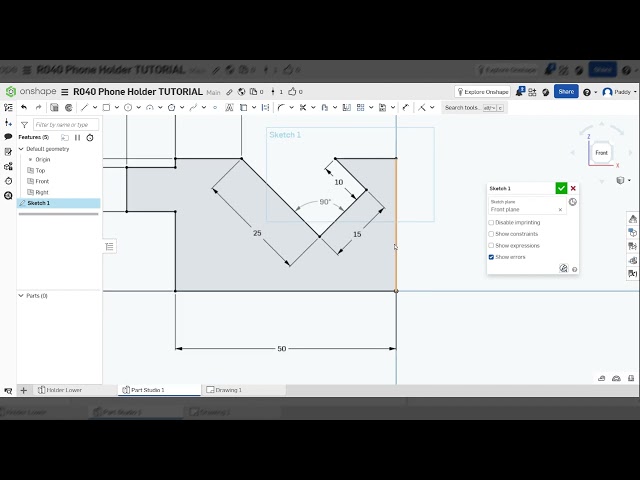
Task: Open the Paddy user account menu
Action: click(619, 92)
